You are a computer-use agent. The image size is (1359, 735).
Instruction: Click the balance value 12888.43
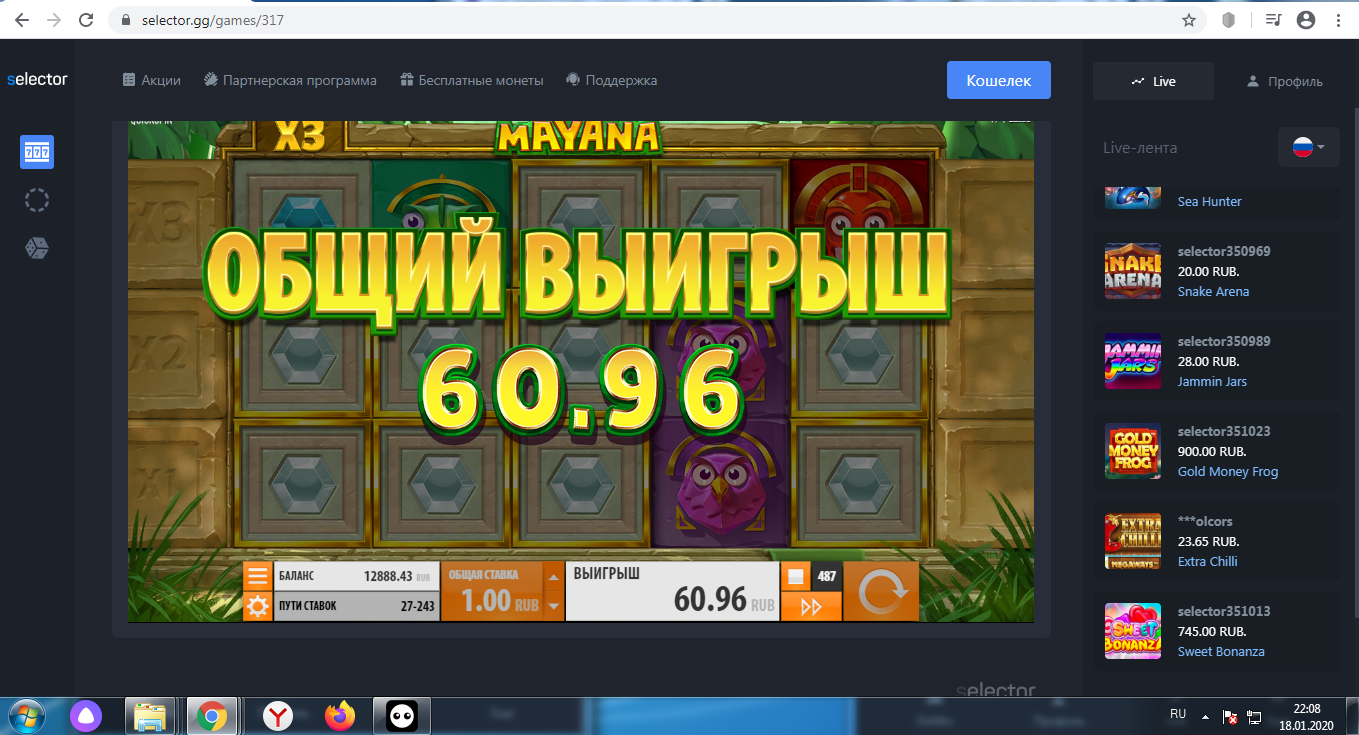(388, 576)
